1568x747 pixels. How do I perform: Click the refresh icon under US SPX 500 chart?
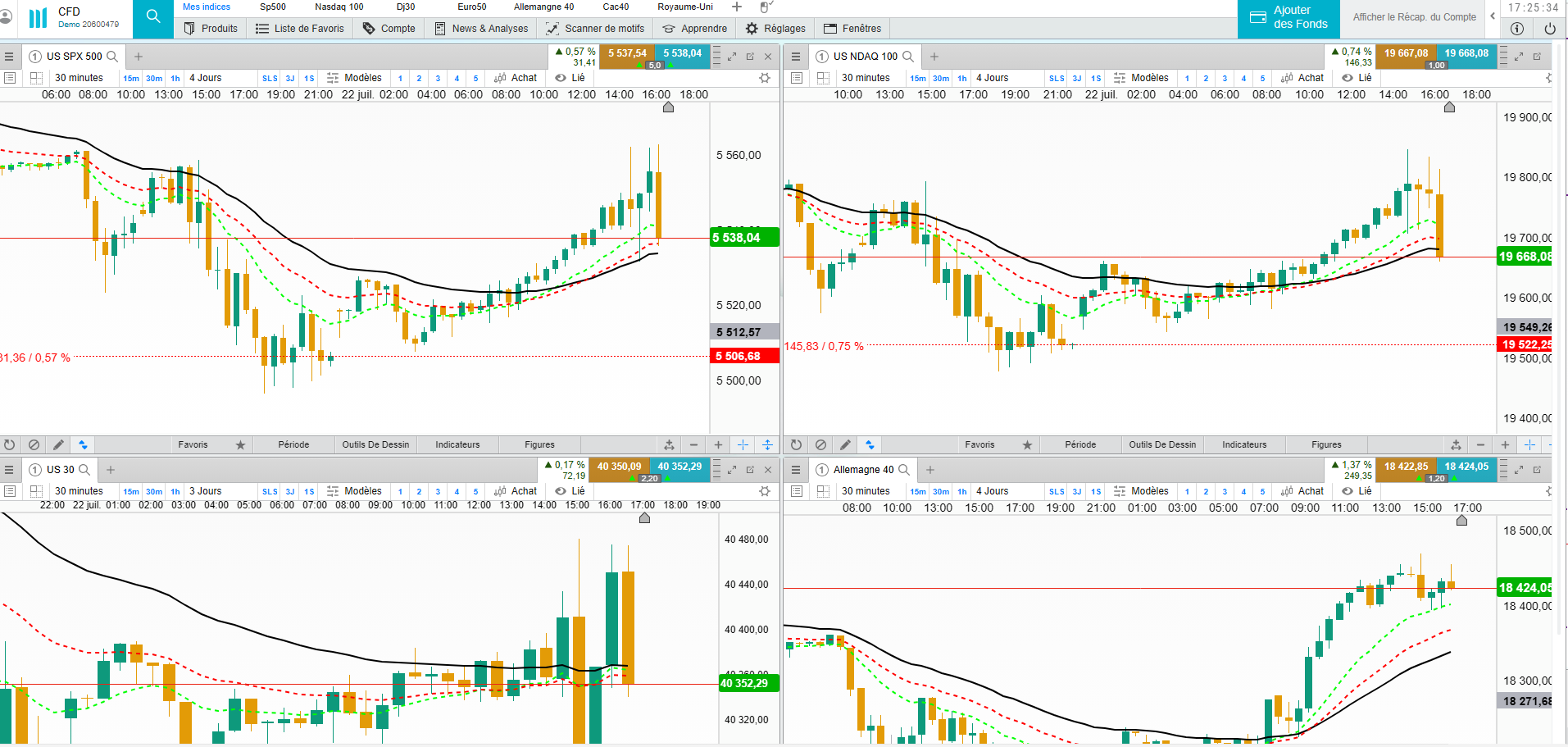point(10,444)
